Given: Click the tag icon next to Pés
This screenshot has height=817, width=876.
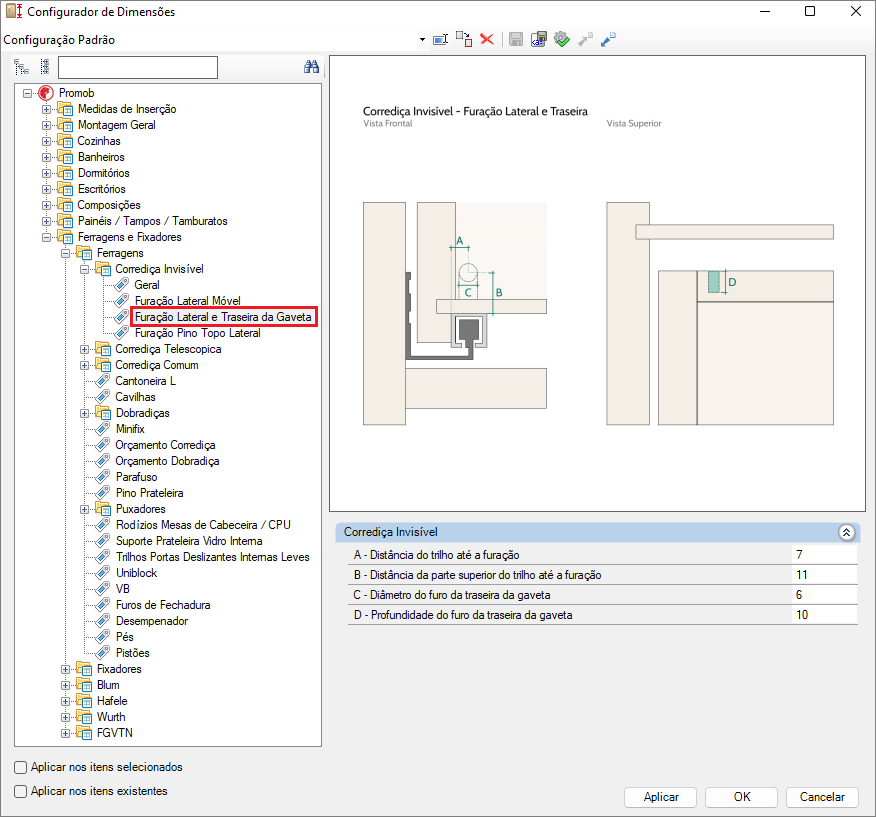Looking at the screenshot, I should click(102, 637).
